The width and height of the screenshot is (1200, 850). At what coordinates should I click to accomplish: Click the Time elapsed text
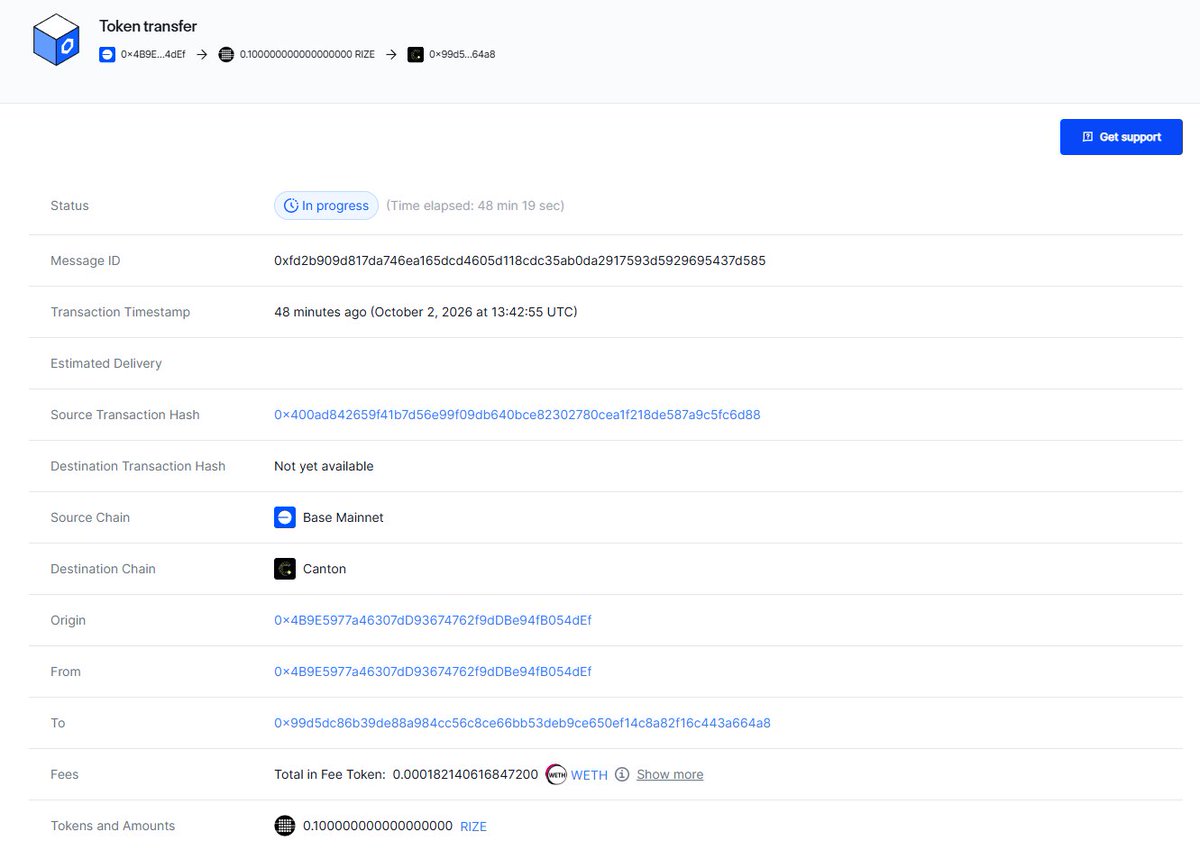pyautogui.click(x=475, y=206)
